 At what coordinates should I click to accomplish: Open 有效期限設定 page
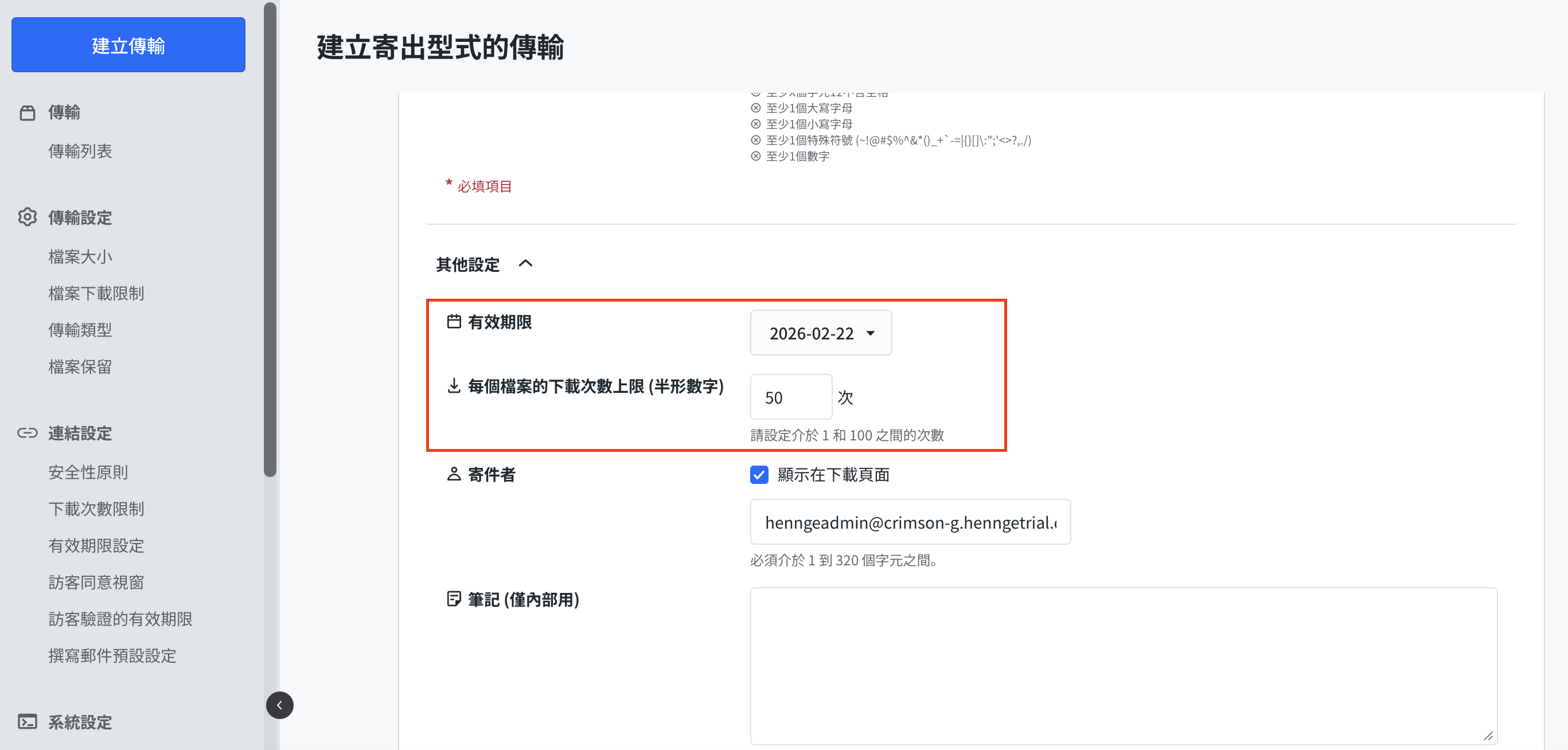96,545
